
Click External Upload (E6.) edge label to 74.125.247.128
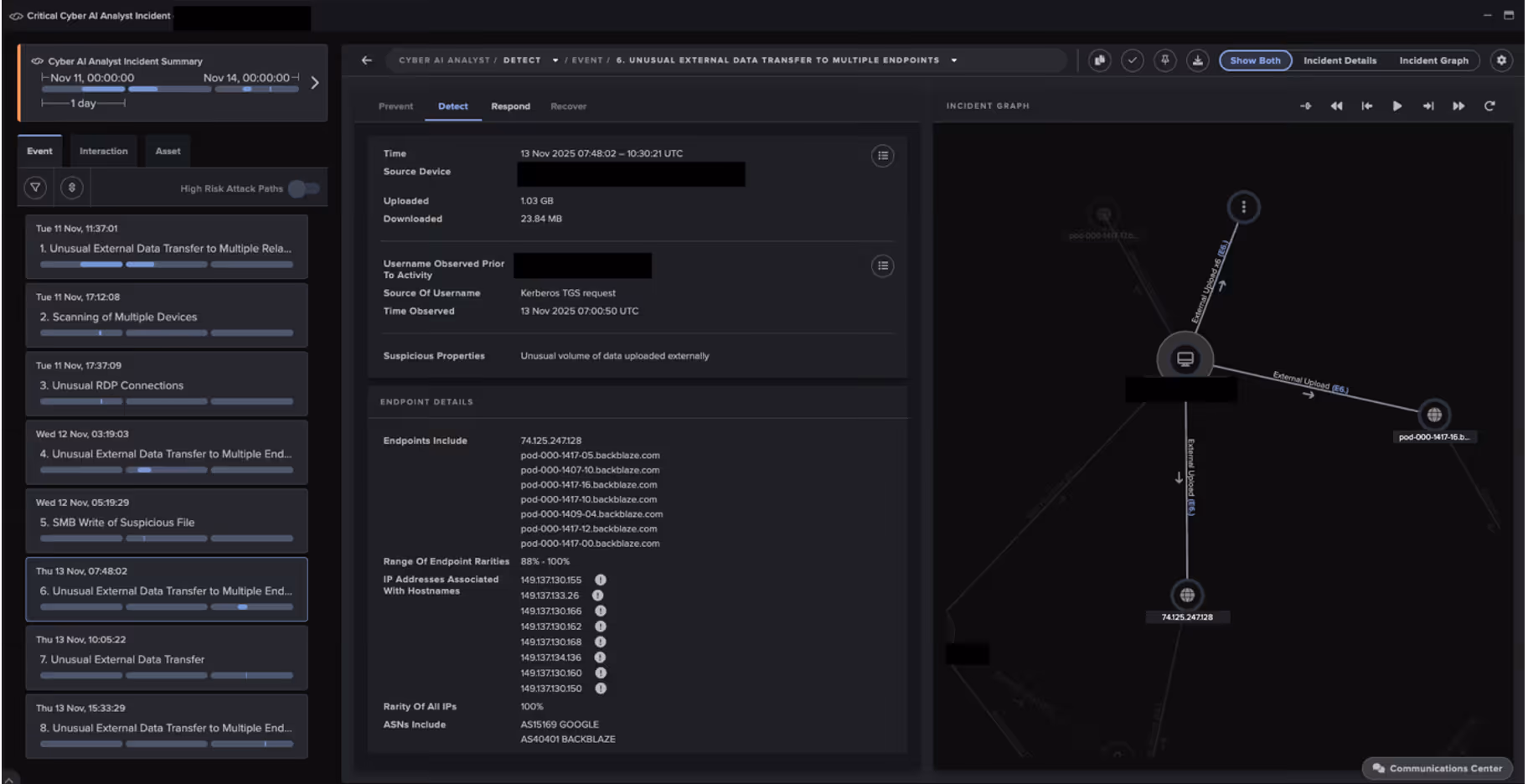tap(1191, 477)
